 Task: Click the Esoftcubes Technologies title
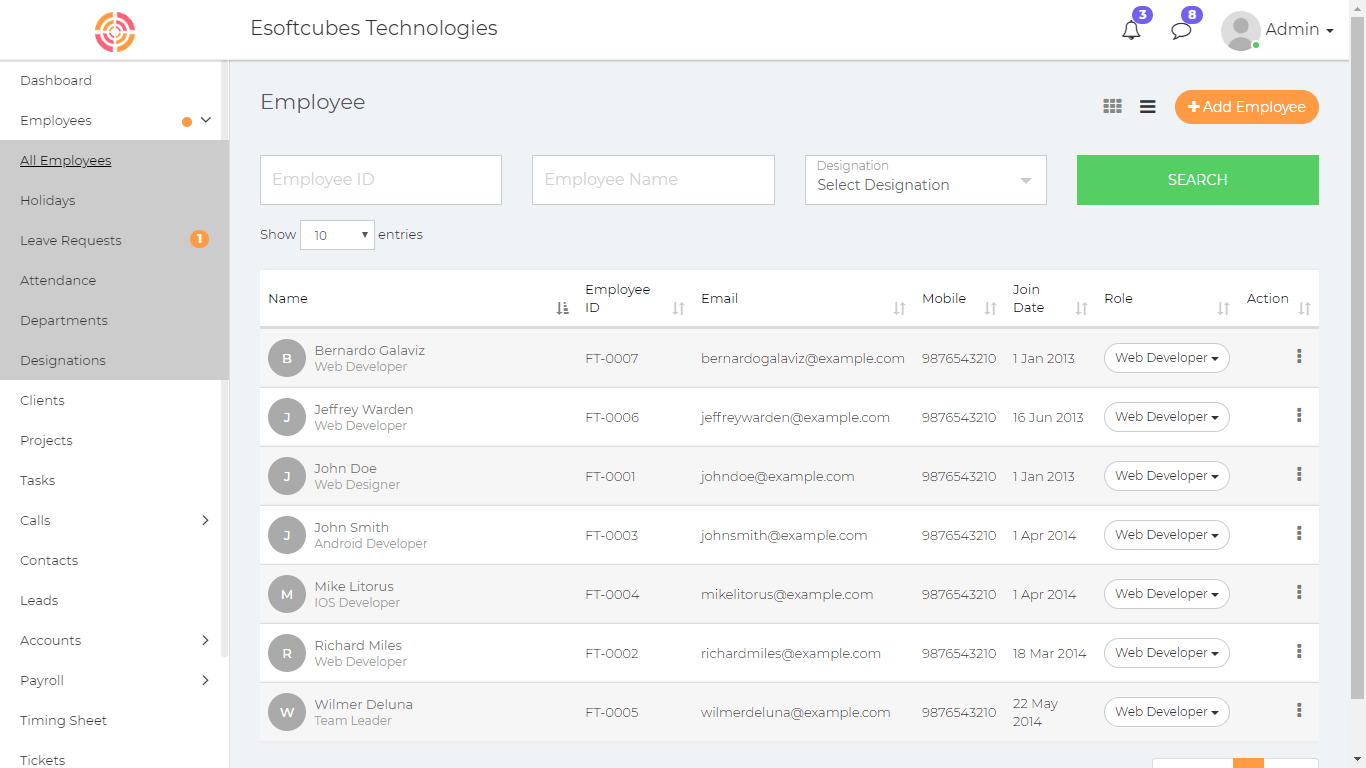(374, 28)
